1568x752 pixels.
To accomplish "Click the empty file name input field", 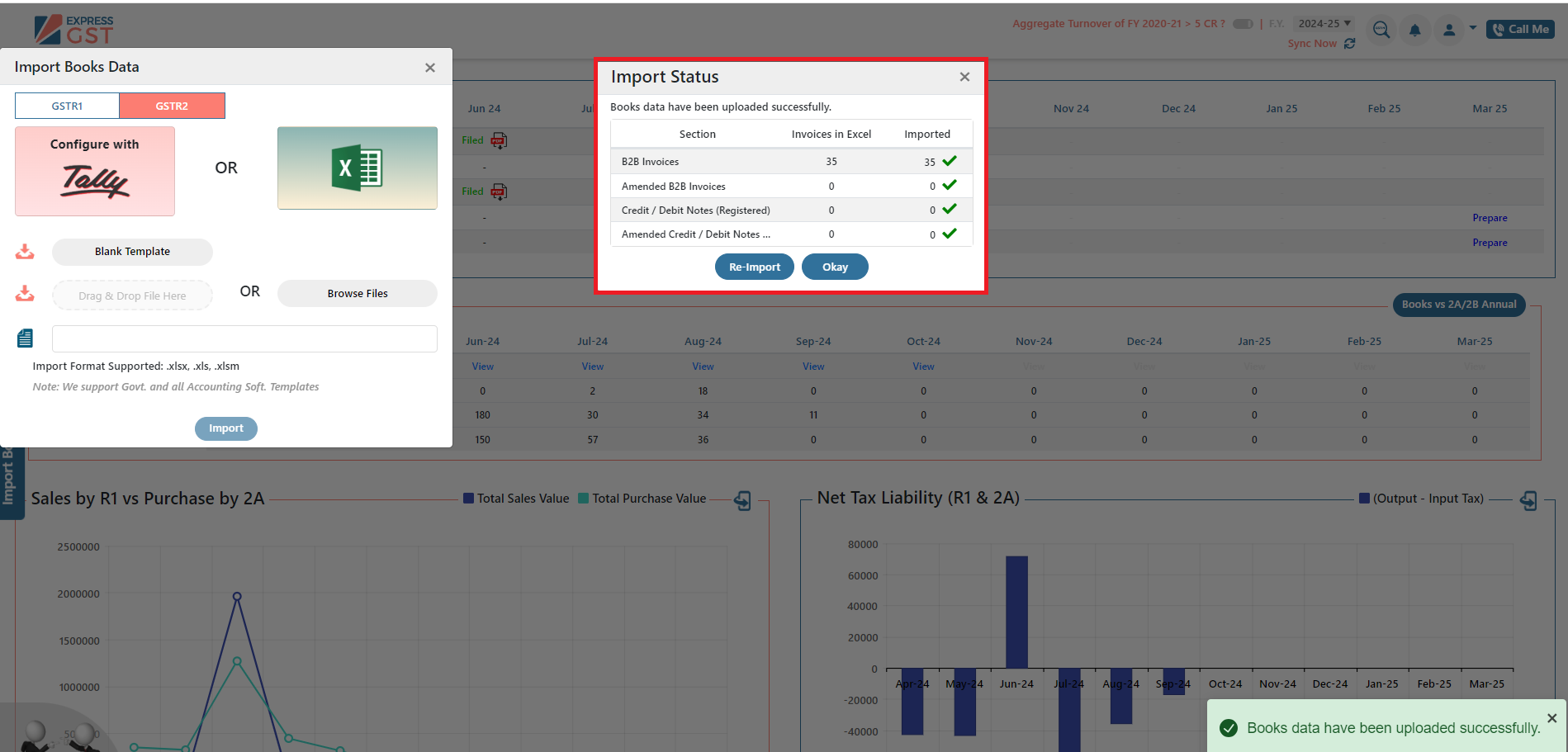I will click(244, 338).
